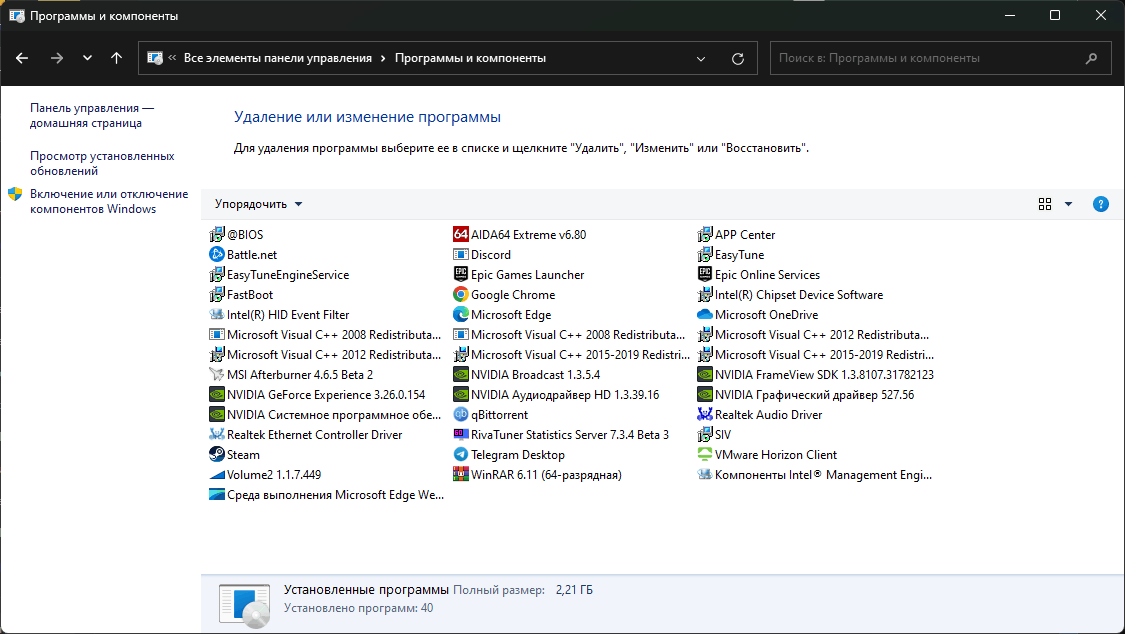Screen dimensions: 1125x634
Task: Select Среда выполнения Microsoft Edge entry
Action: coord(326,495)
